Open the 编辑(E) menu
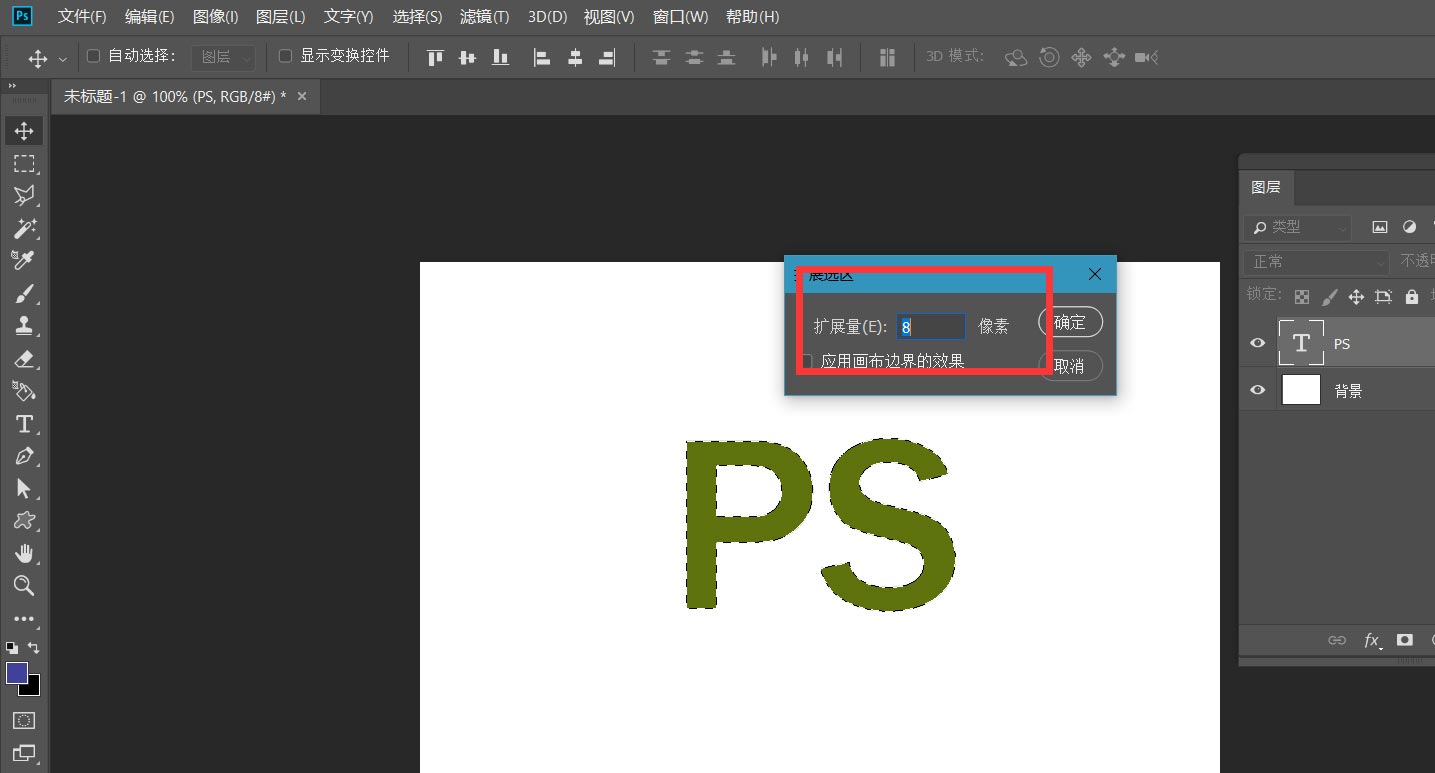 149,17
